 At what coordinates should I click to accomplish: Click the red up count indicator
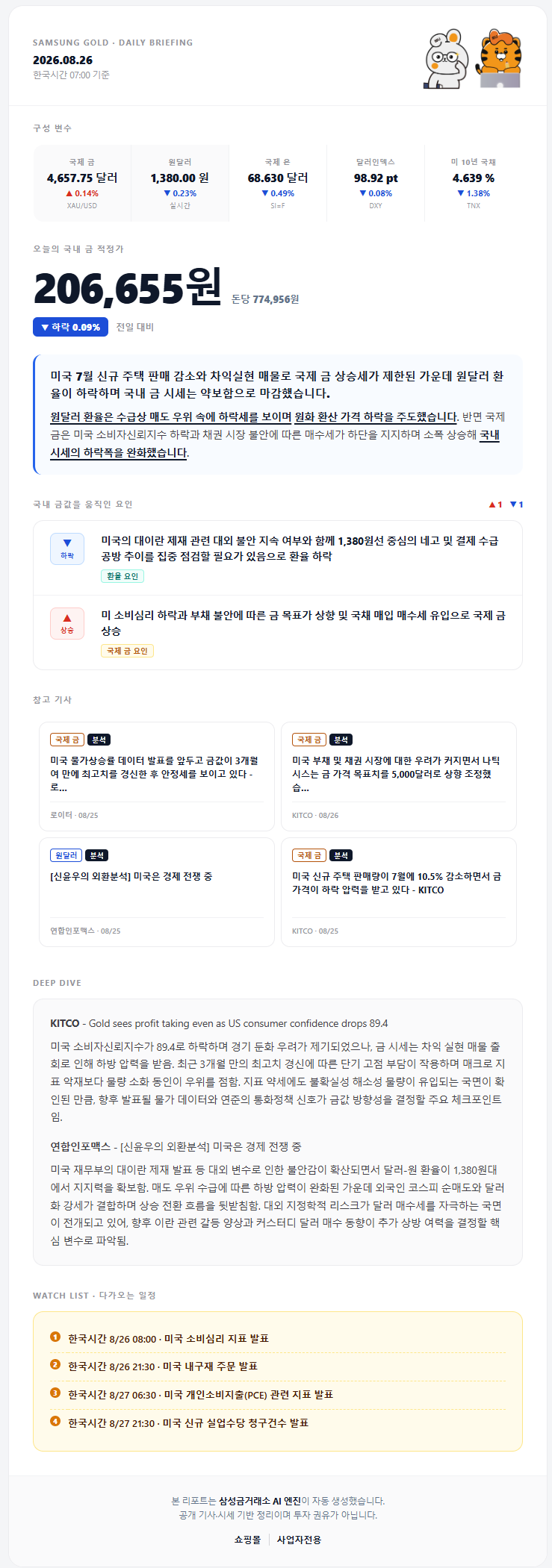pyautogui.click(x=495, y=505)
